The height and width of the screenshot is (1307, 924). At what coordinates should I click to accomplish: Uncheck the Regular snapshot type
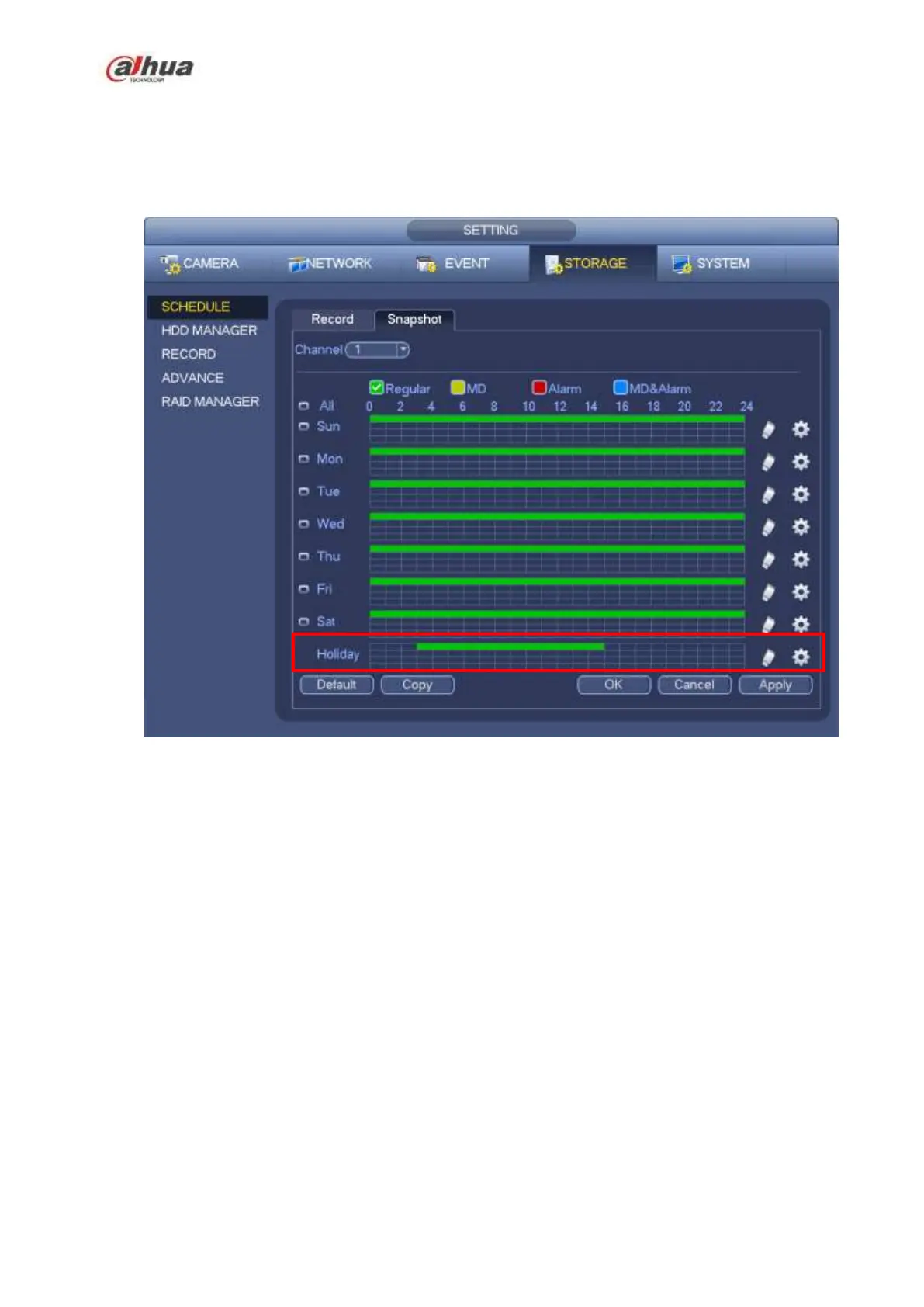[376, 387]
